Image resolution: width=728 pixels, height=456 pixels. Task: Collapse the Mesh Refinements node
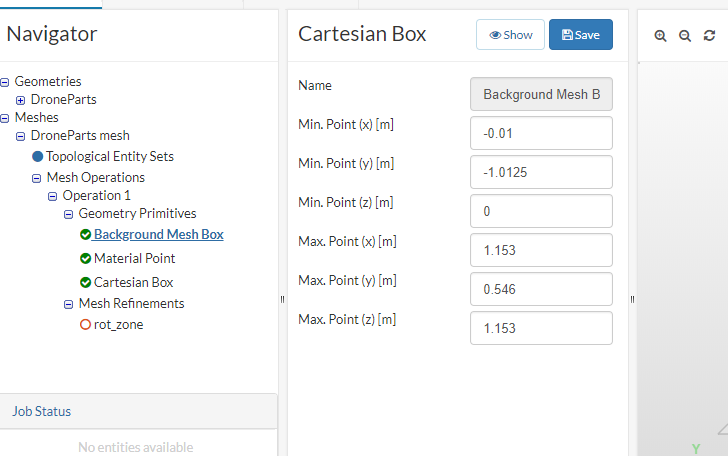pyautogui.click(x=69, y=304)
